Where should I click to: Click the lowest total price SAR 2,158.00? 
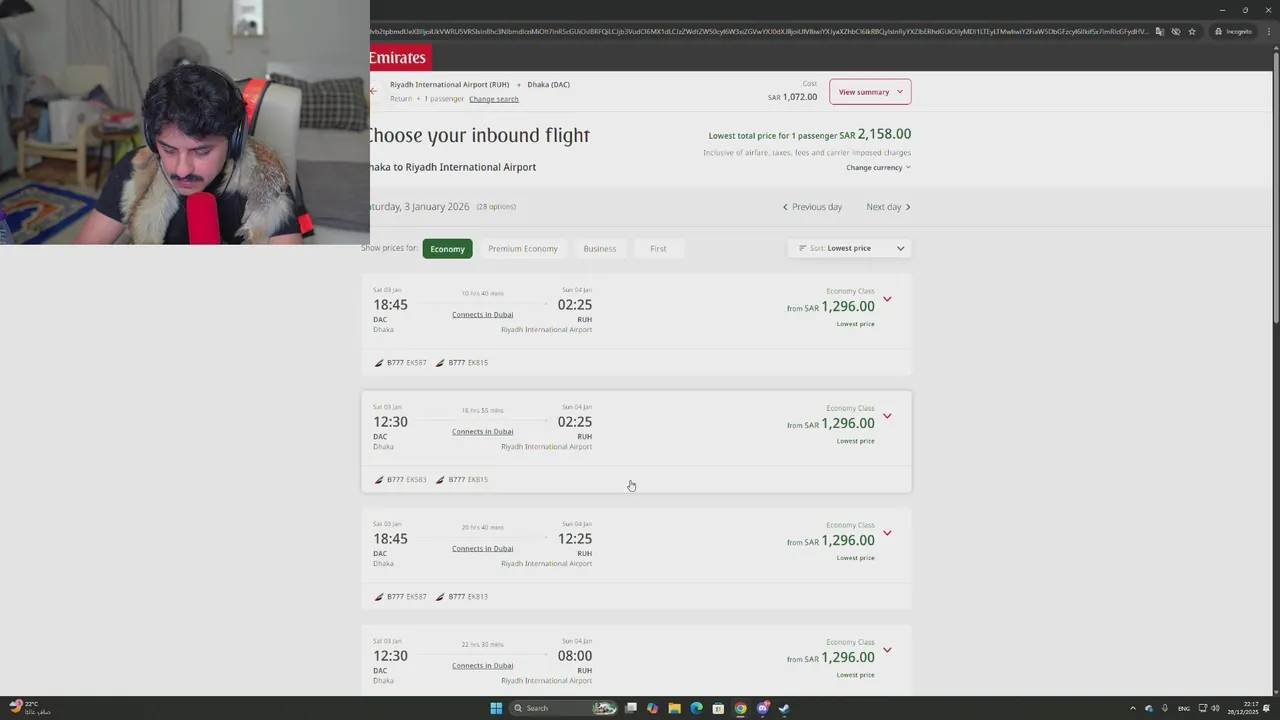click(x=875, y=134)
